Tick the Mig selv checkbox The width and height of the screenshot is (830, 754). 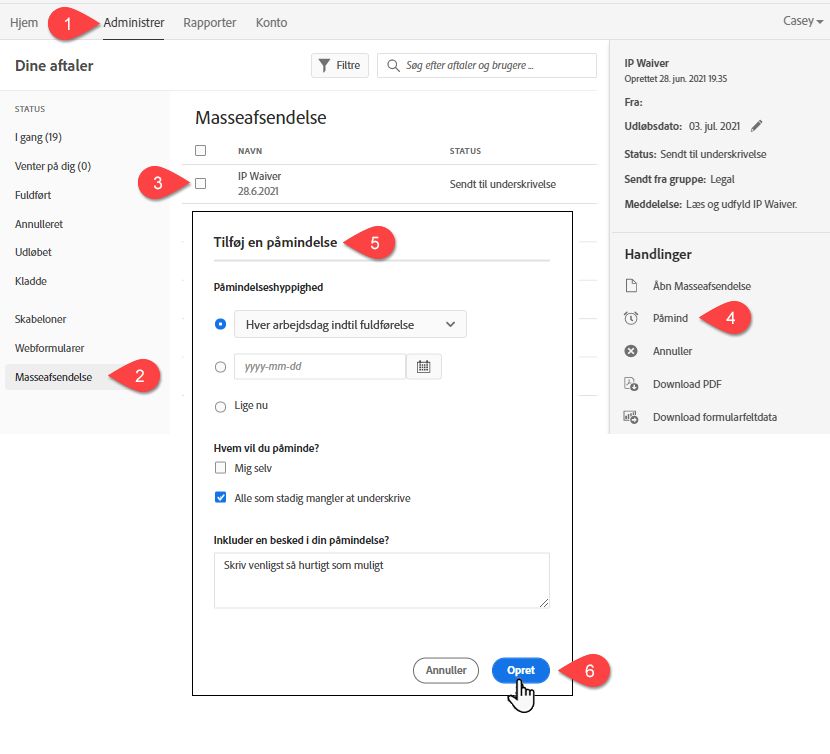(221, 468)
